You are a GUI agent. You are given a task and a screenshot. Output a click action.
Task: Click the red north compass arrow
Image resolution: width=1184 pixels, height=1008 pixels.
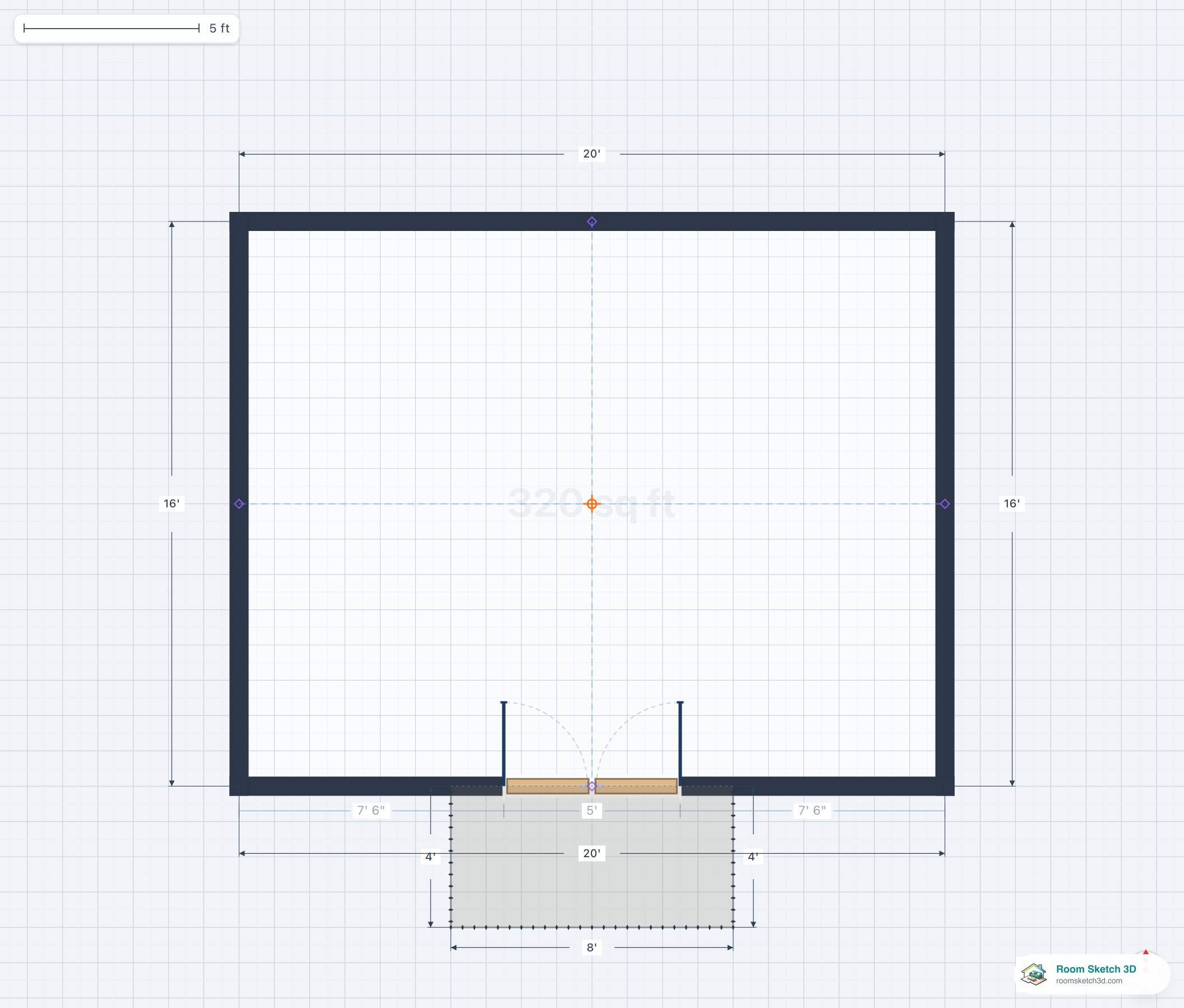[x=1146, y=952]
